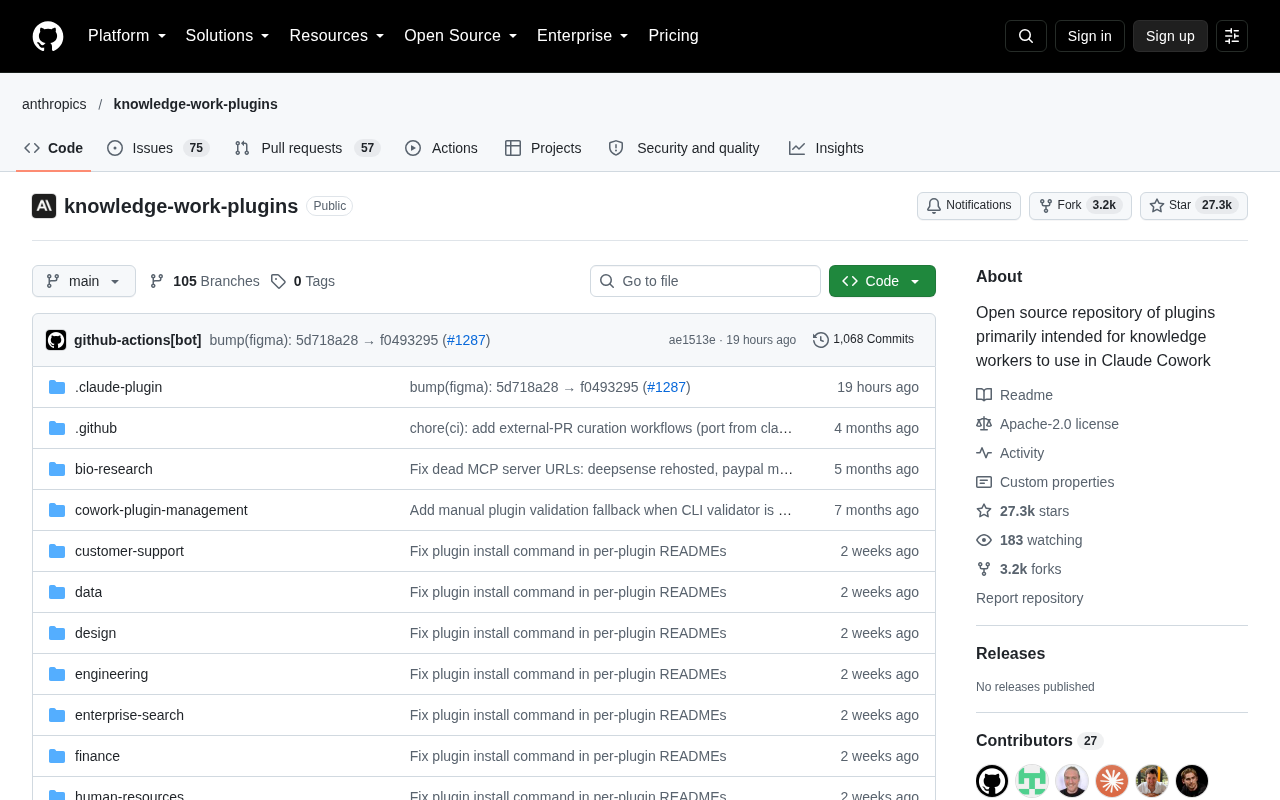Switch to the Issues tab
Image resolution: width=1280 pixels, height=800 pixels.
pos(158,148)
